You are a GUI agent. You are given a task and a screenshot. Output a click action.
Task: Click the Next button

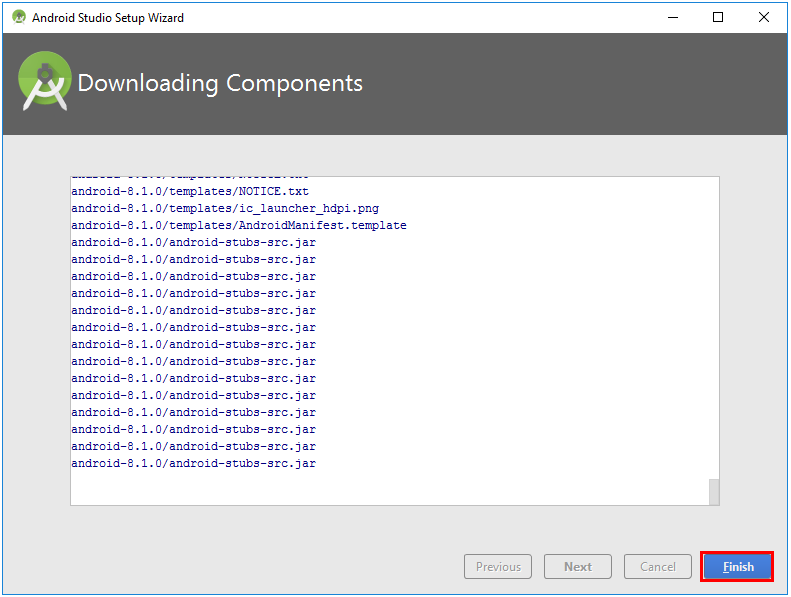578,566
